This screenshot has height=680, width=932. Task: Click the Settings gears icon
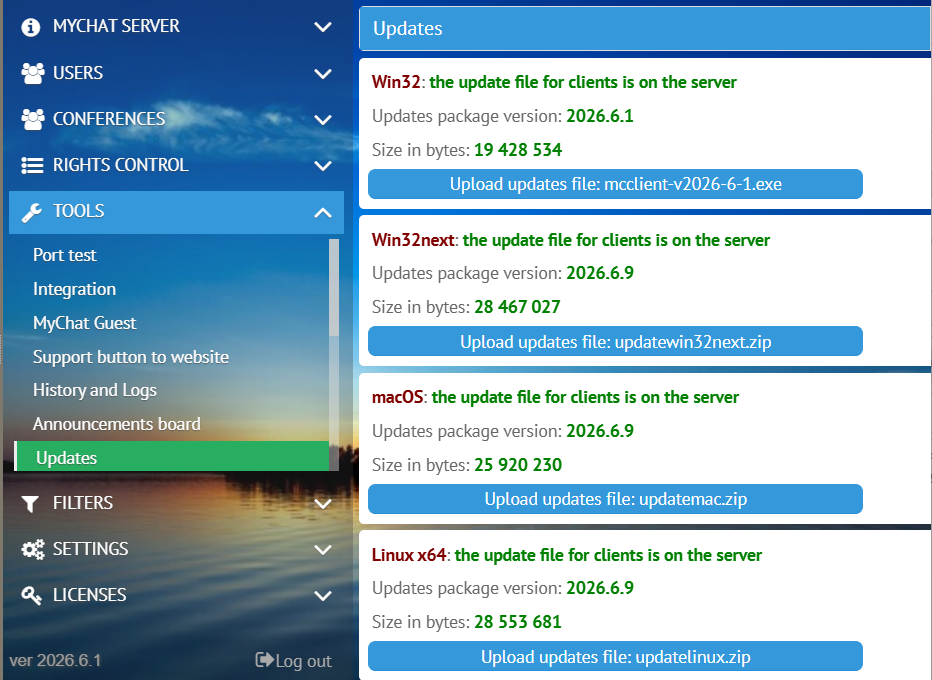coord(33,549)
